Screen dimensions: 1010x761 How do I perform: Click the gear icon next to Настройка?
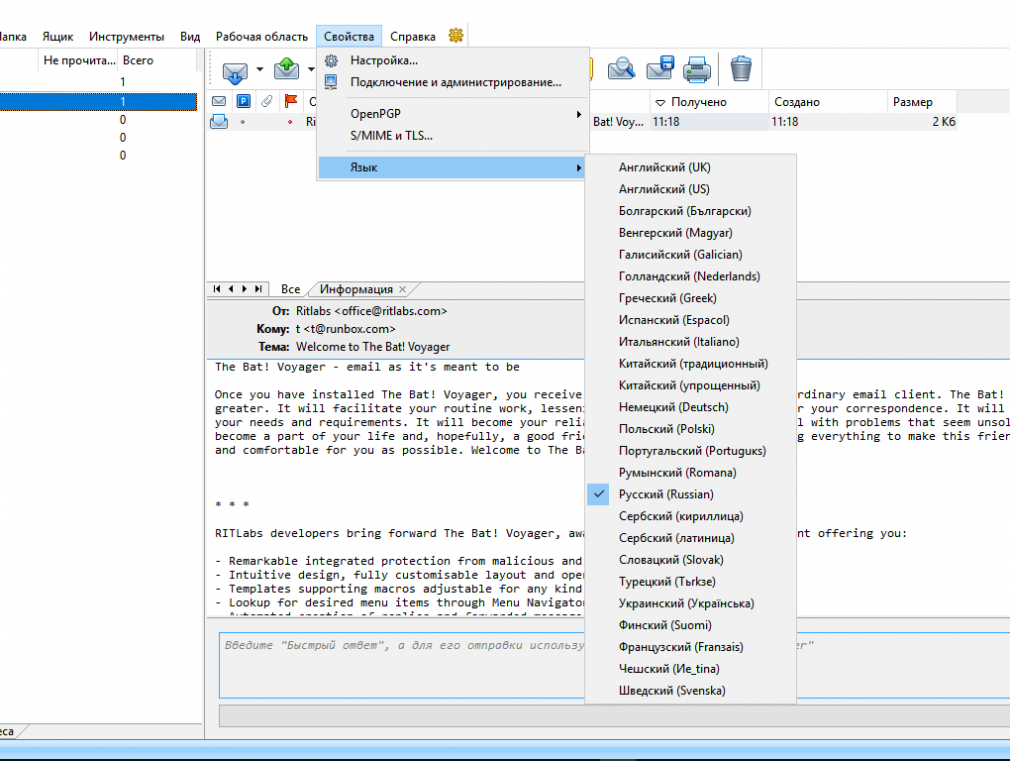coord(331,61)
